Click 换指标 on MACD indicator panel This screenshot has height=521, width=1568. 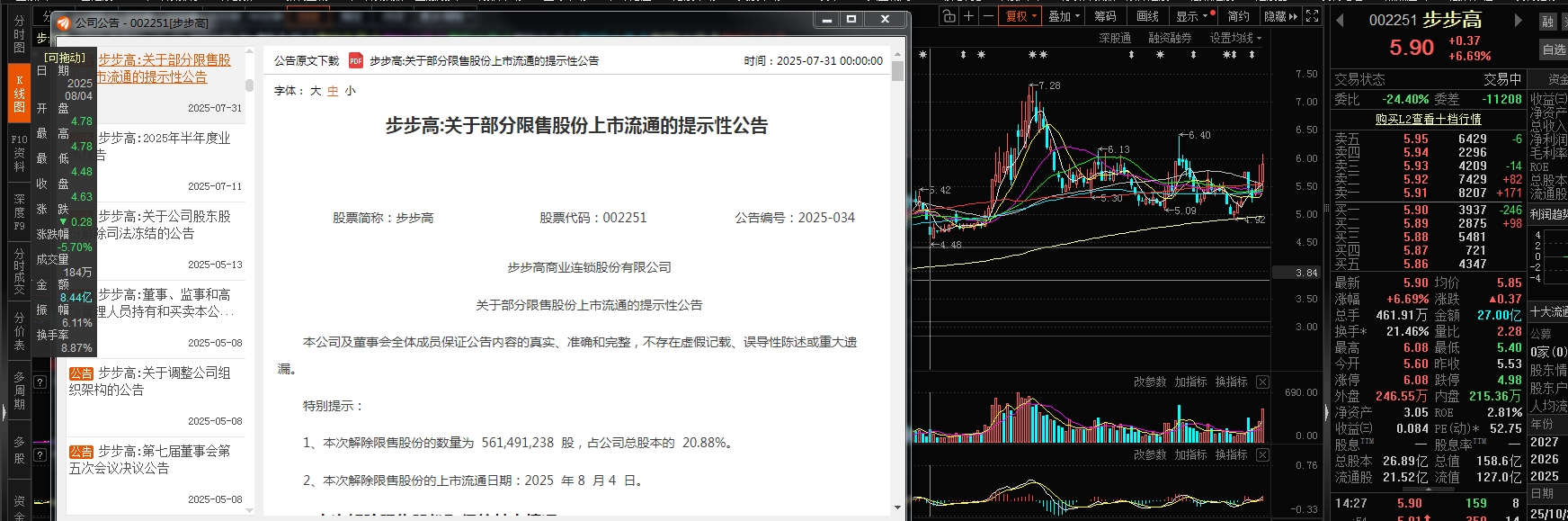click(1231, 455)
